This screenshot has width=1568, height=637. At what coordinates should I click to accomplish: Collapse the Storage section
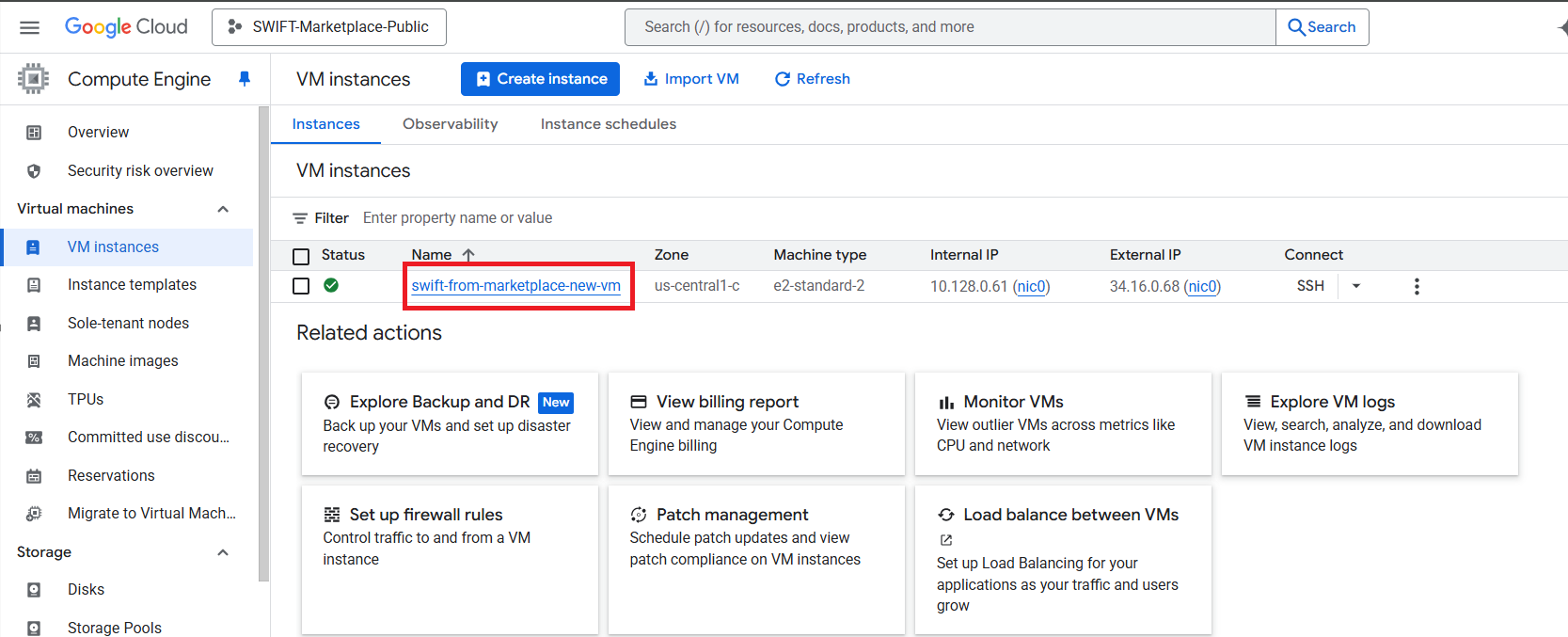223,552
